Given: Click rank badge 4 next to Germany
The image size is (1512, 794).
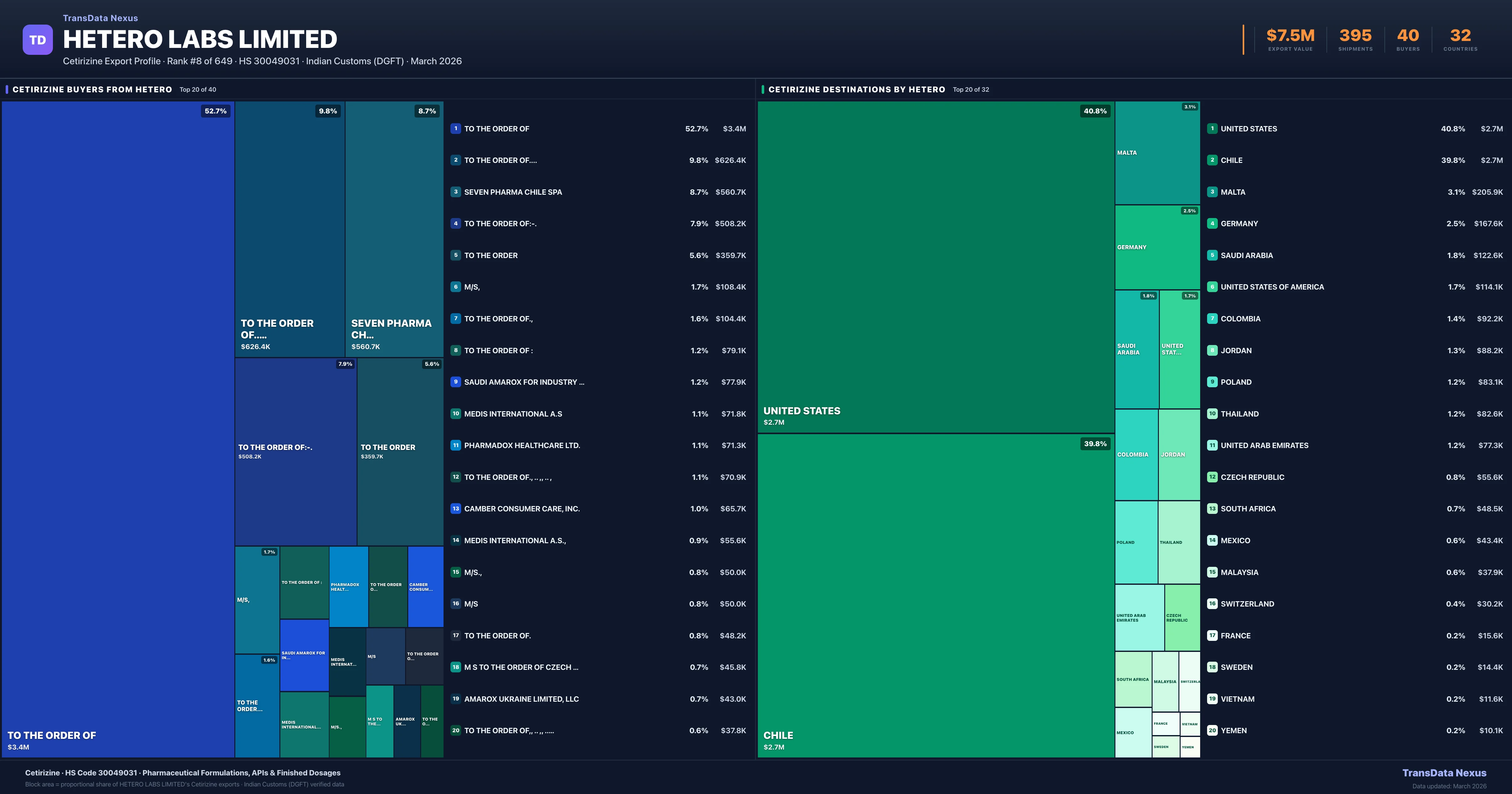Looking at the screenshot, I should (1212, 224).
